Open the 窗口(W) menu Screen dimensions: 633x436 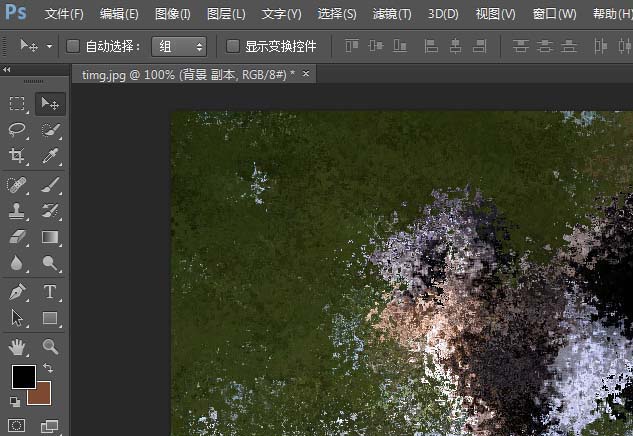[554, 14]
